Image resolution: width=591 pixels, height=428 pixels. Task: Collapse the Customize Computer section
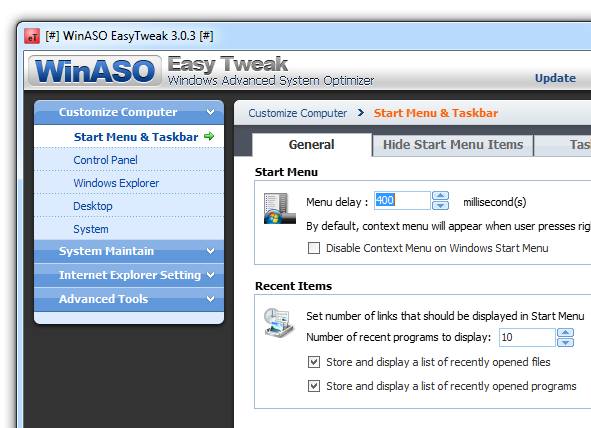click(x=129, y=112)
